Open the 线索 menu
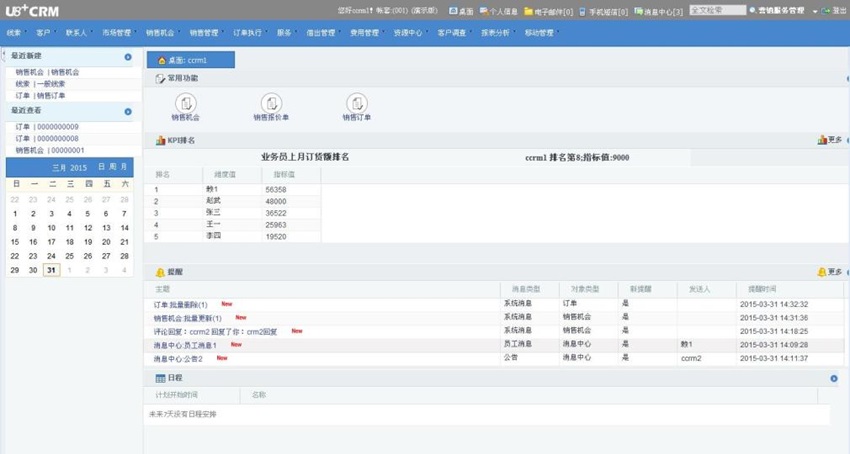 [x=14, y=33]
